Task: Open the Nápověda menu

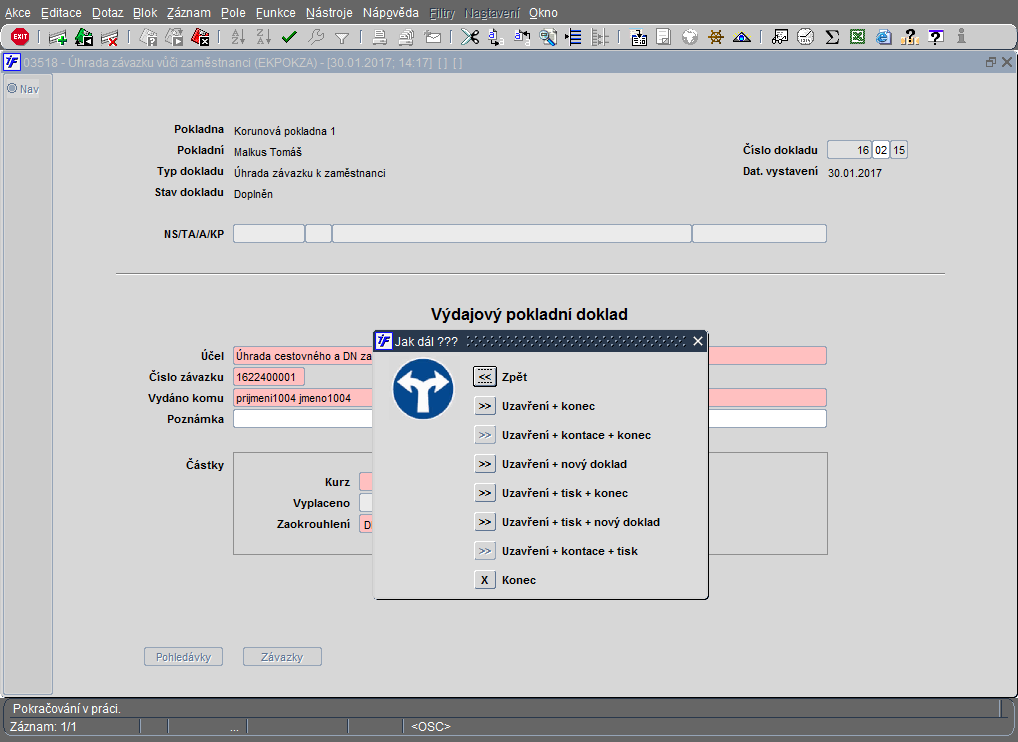Action: [x=391, y=13]
